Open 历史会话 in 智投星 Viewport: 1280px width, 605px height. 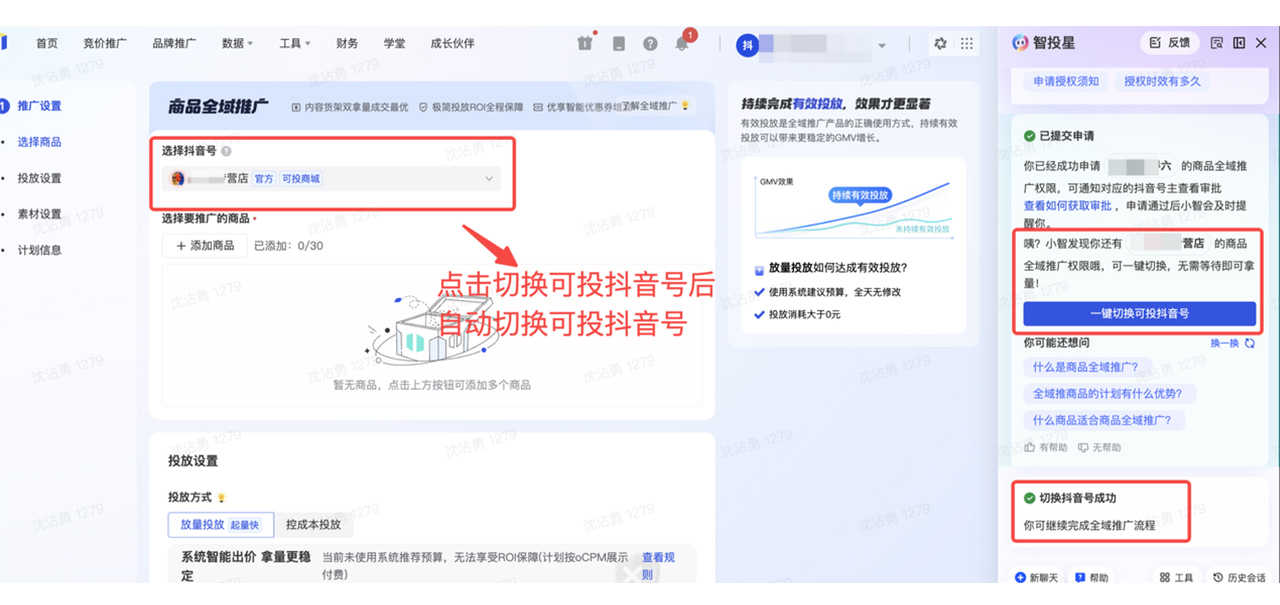(1239, 578)
